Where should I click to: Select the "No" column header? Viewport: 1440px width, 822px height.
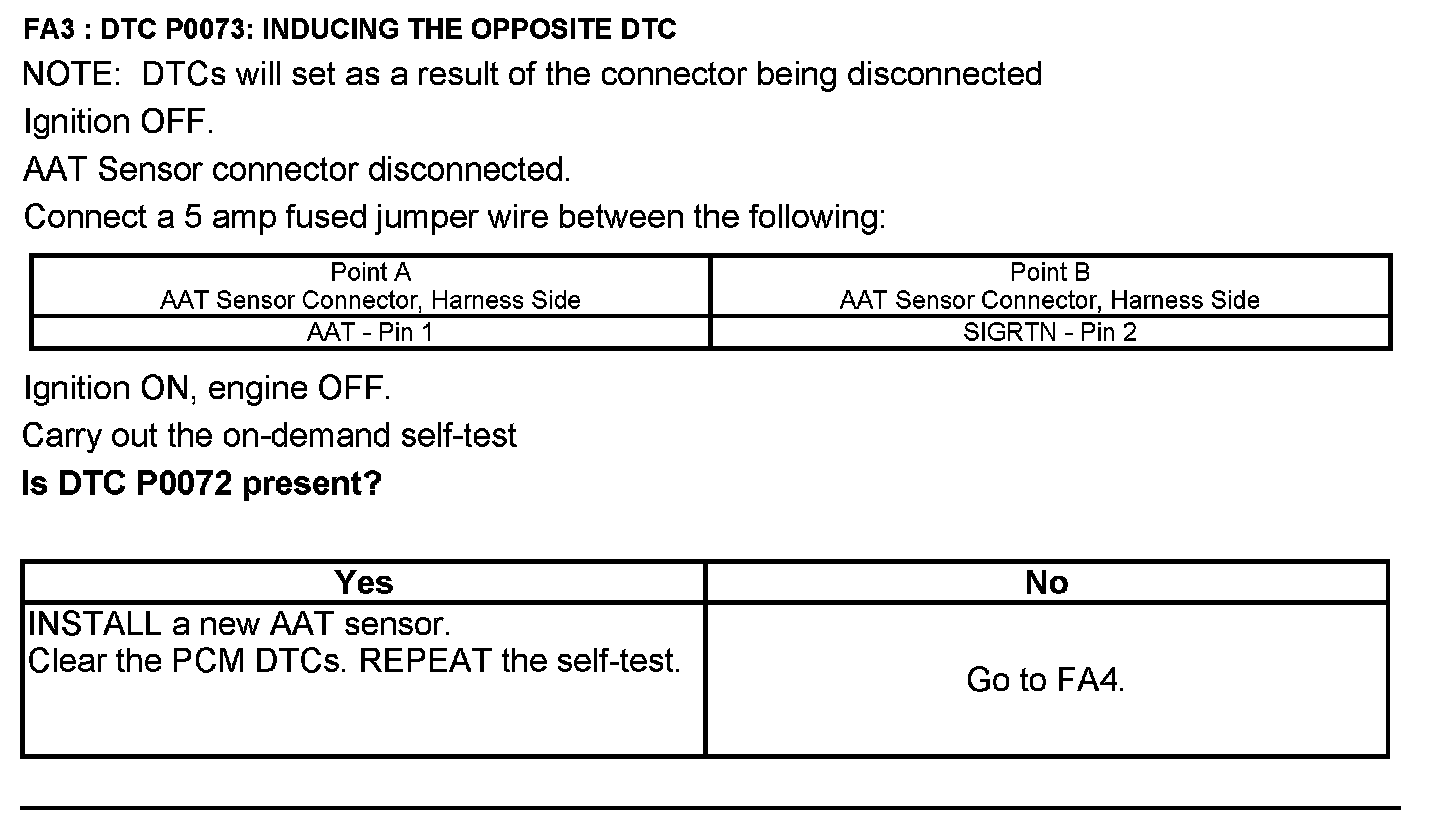pyautogui.click(x=1046, y=582)
